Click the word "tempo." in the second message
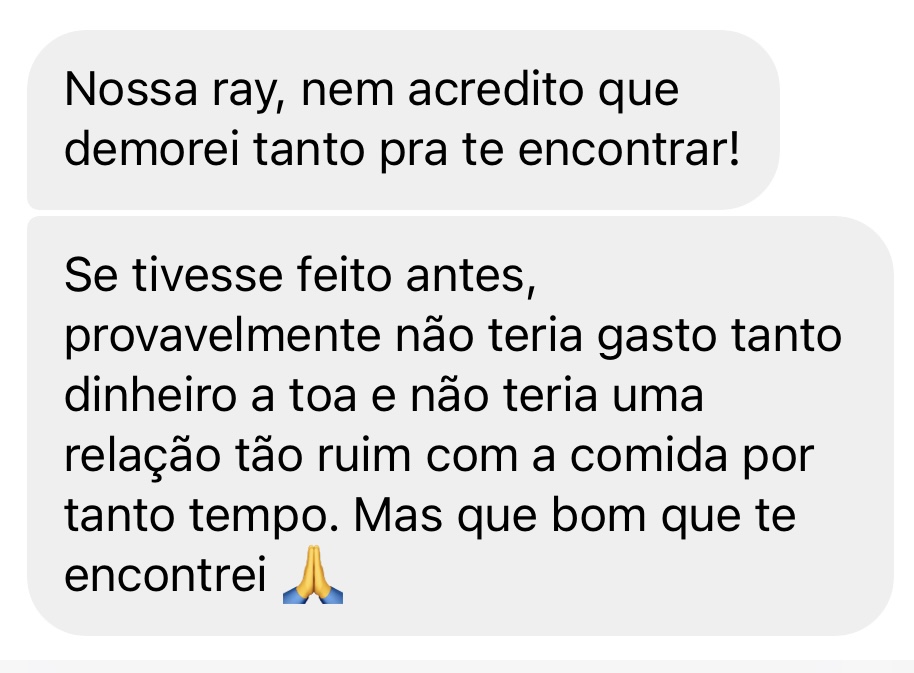This screenshot has height=673, width=914. [x=264, y=518]
